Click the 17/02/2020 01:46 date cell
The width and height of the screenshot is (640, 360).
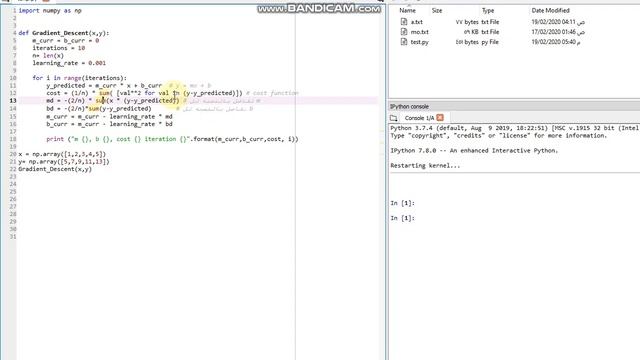click(x=558, y=32)
